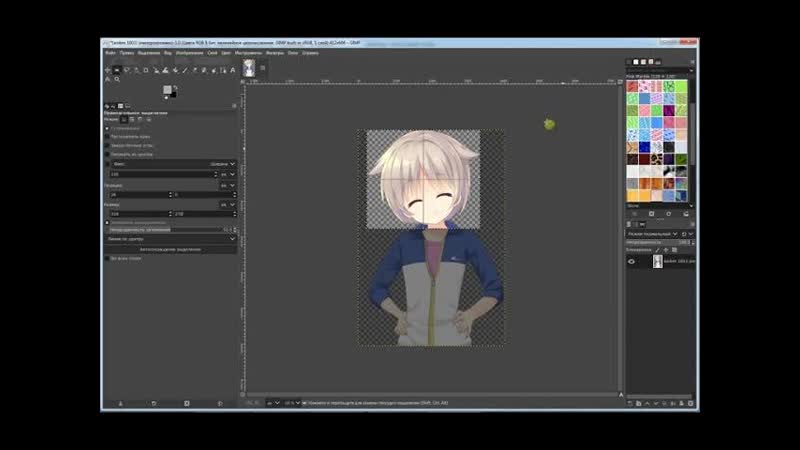Delete layer using bottom trash icon
The width and height of the screenshot is (800, 450).
coord(690,403)
